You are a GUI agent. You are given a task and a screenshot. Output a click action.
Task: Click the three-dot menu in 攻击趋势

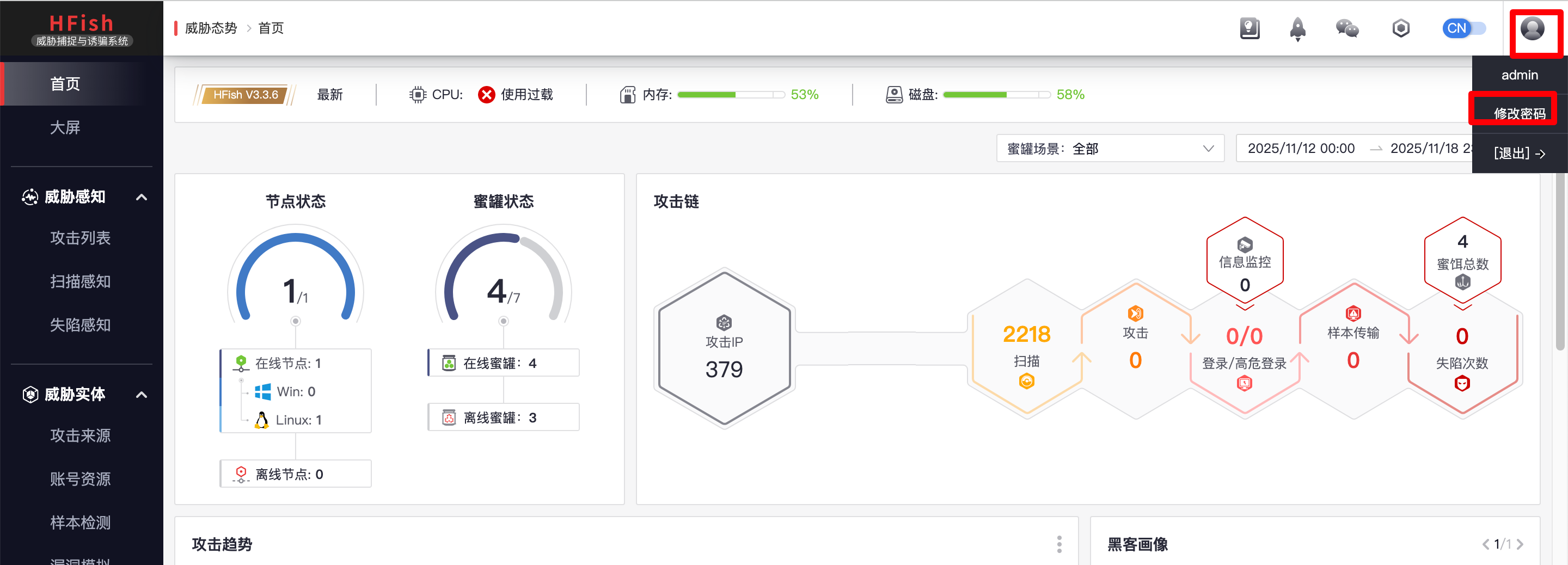point(1059,544)
